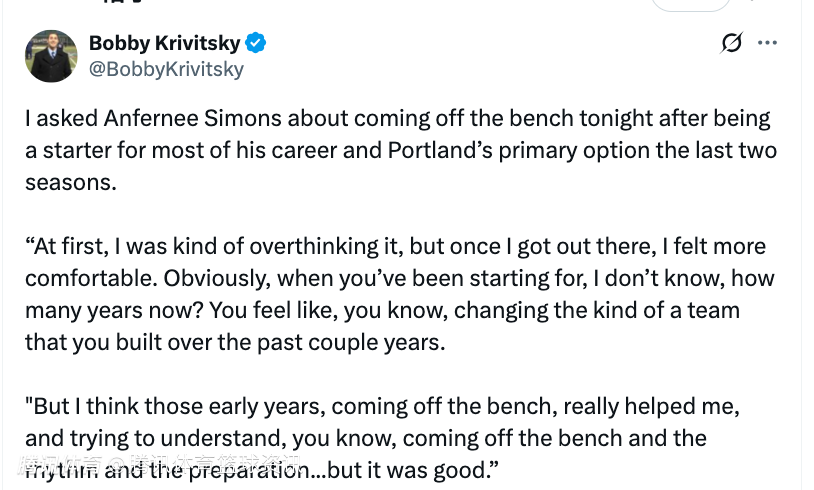Click the faint watermark text at bottom left
814x490 pixels.
pos(160,465)
